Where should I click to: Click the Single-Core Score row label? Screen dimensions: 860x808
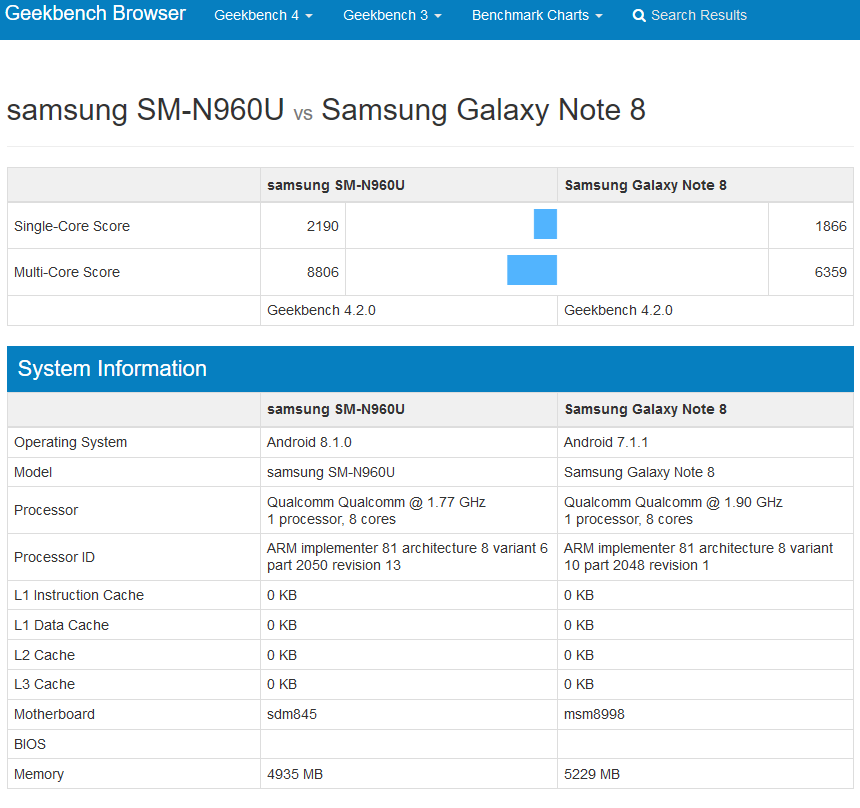click(x=72, y=226)
